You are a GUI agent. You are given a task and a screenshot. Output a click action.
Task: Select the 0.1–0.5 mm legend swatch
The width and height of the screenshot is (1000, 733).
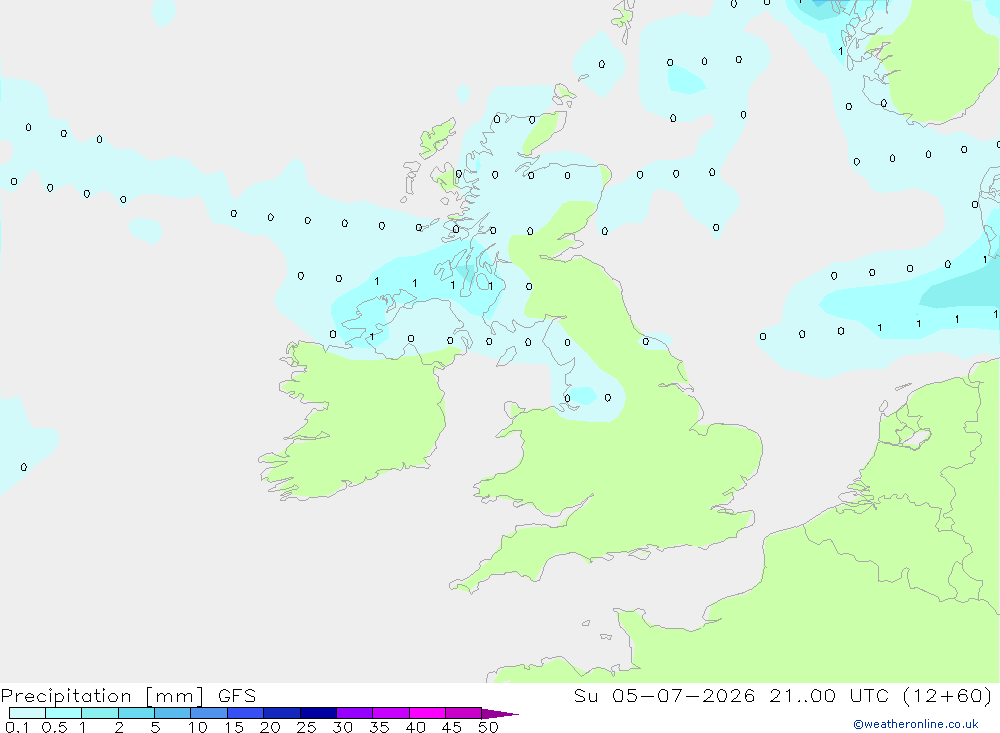pos(27,713)
